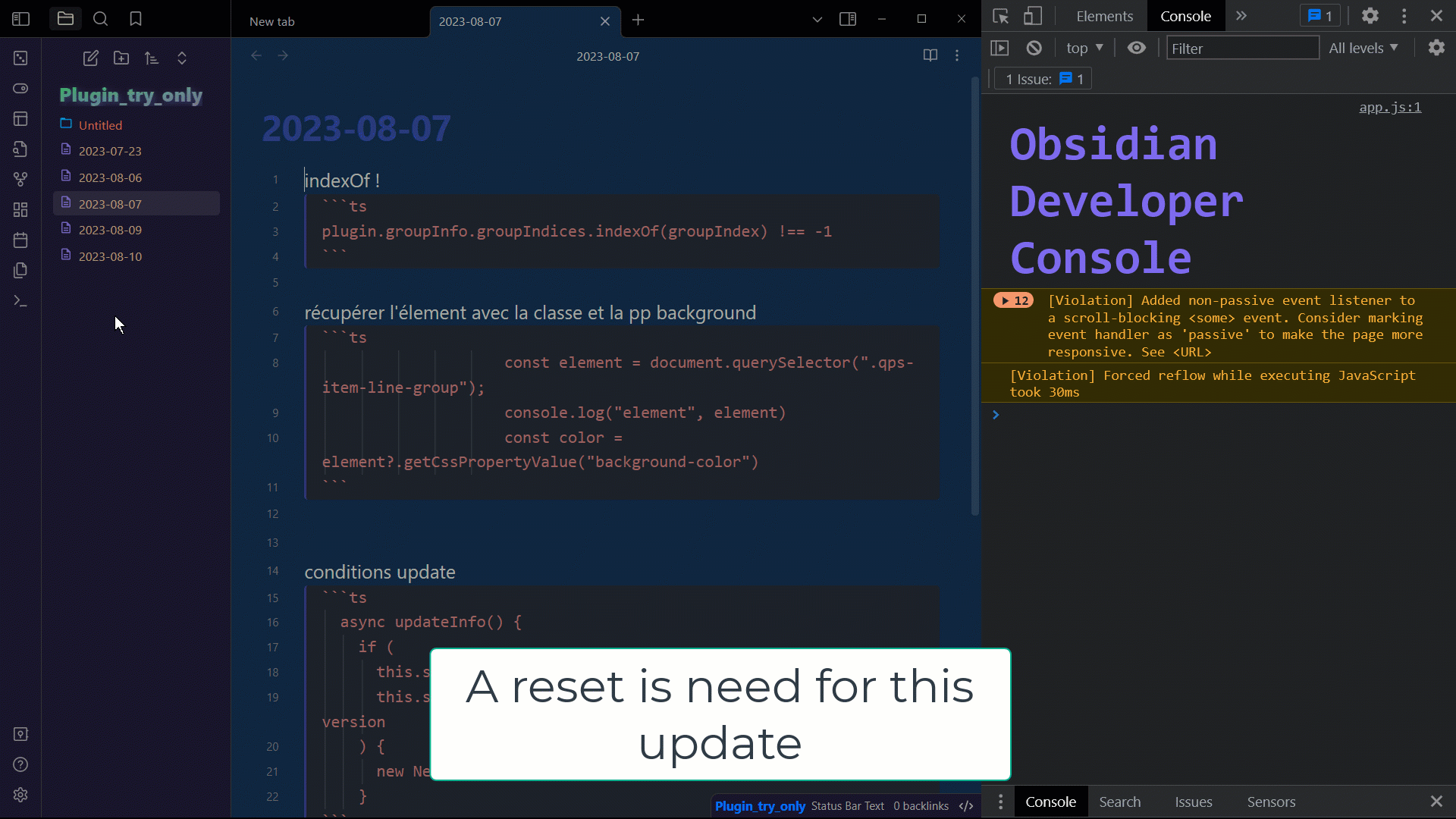
Task: Clear the console with the ban icon
Action: click(x=1034, y=48)
